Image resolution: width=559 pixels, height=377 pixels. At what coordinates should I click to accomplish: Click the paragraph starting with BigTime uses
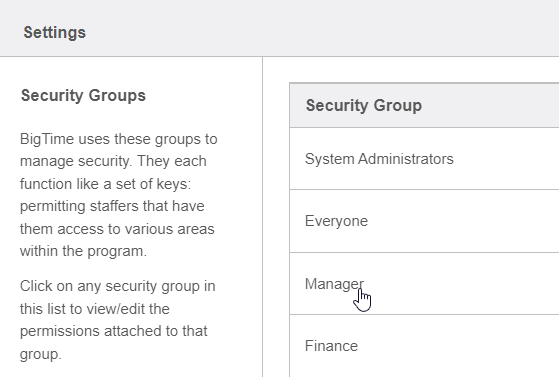(x=118, y=195)
